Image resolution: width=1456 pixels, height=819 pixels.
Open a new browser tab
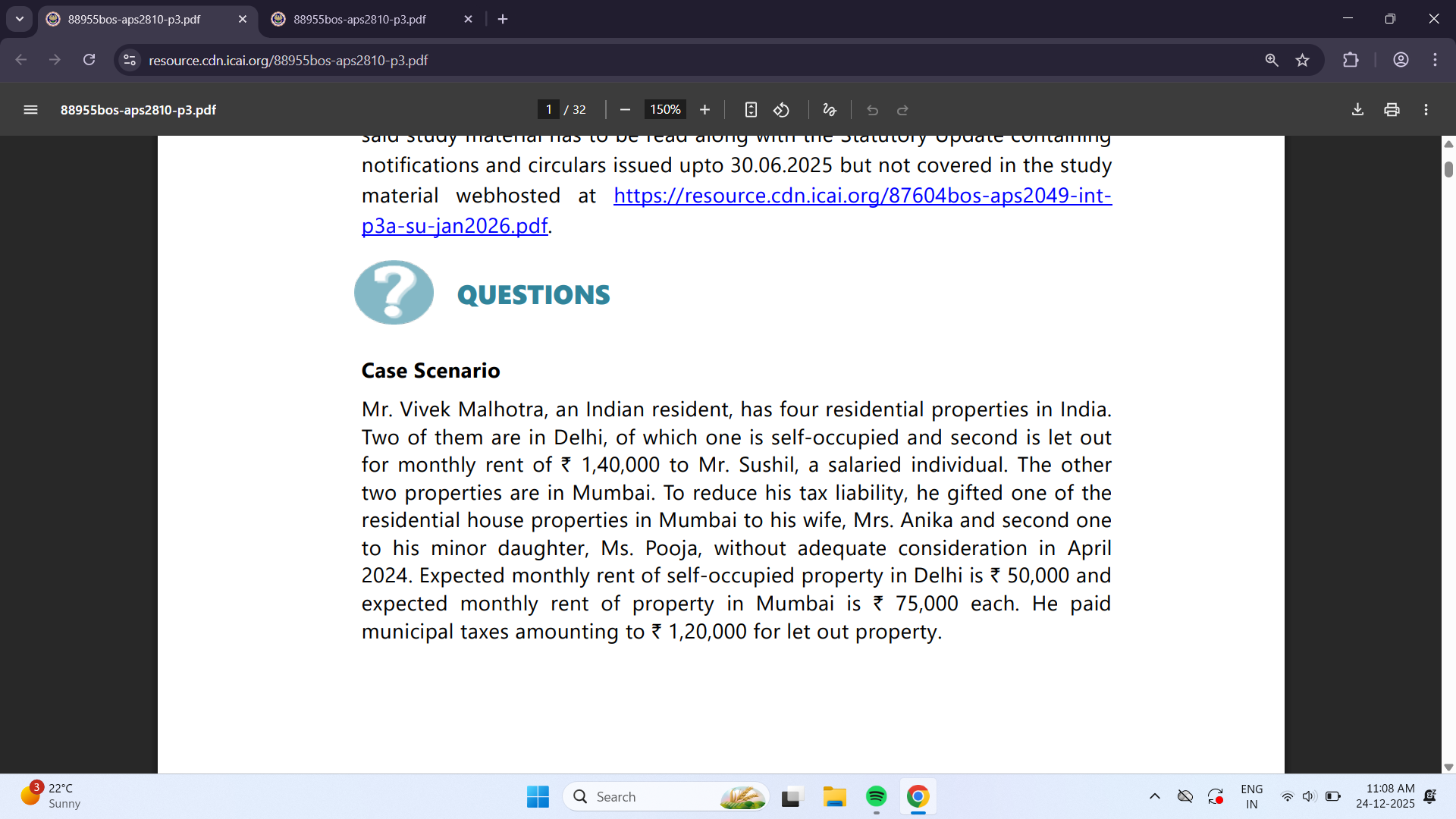pyautogui.click(x=503, y=19)
